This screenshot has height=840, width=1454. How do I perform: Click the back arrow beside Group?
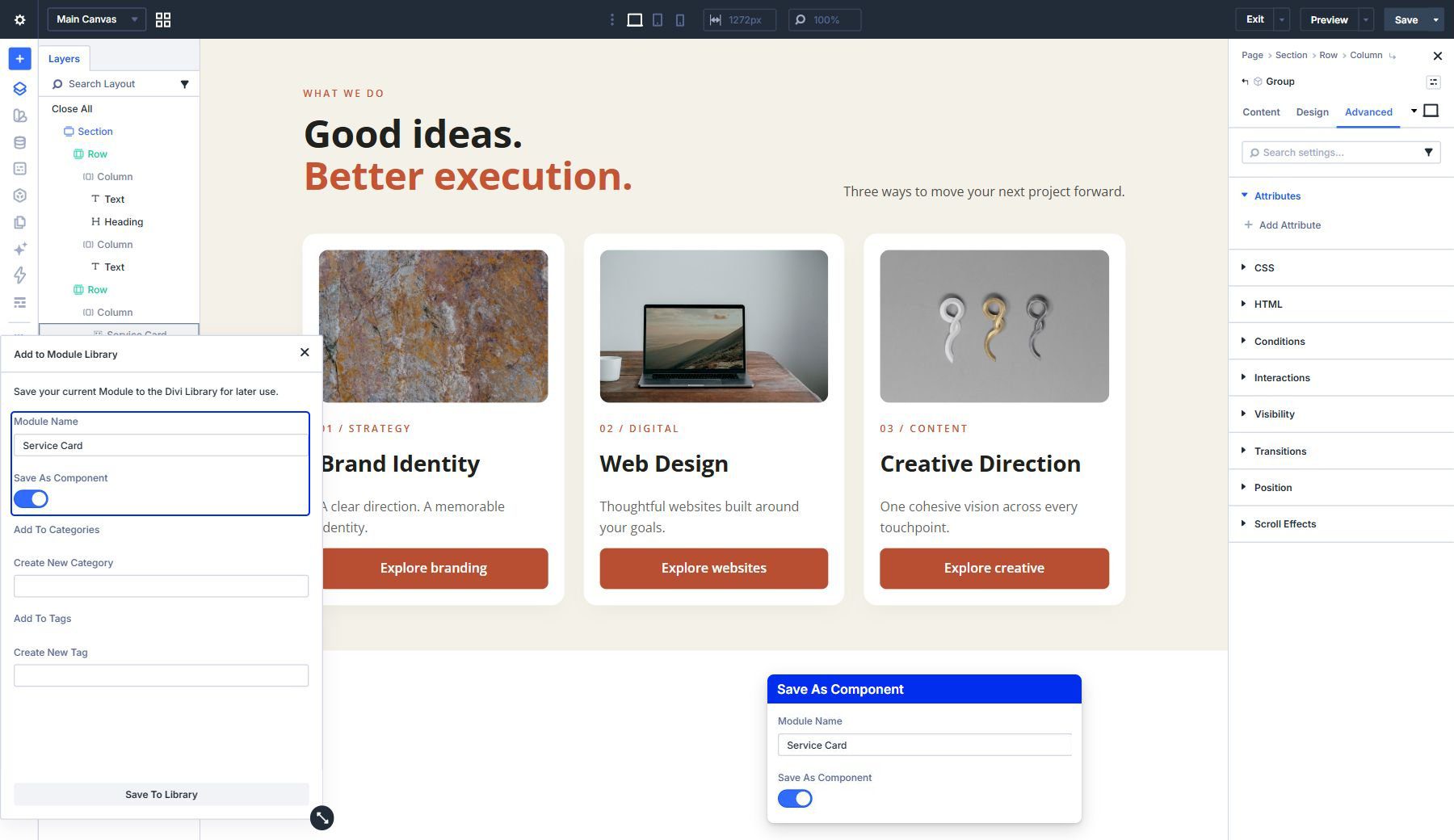[x=1245, y=82]
